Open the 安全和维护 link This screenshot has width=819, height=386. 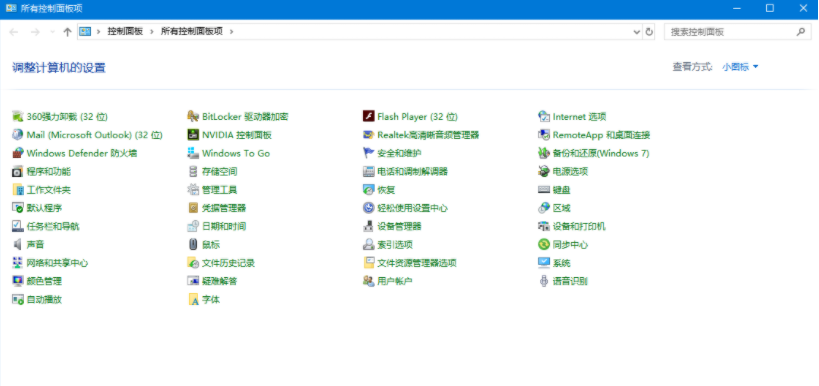(x=399, y=153)
